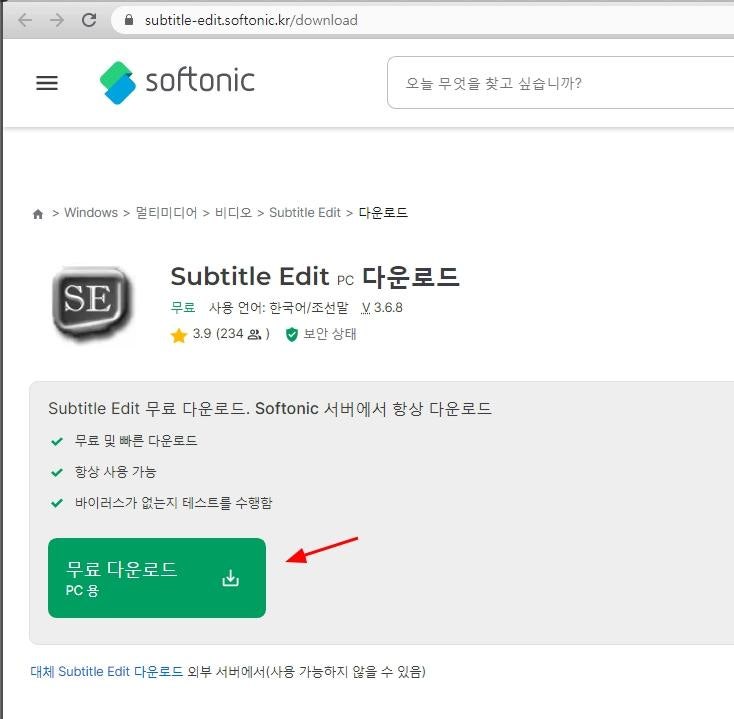The height and width of the screenshot is (719, 734).
Task: Open 대체 Subtitle Edit 다운로드 link
Action: [x=107, y=672]
